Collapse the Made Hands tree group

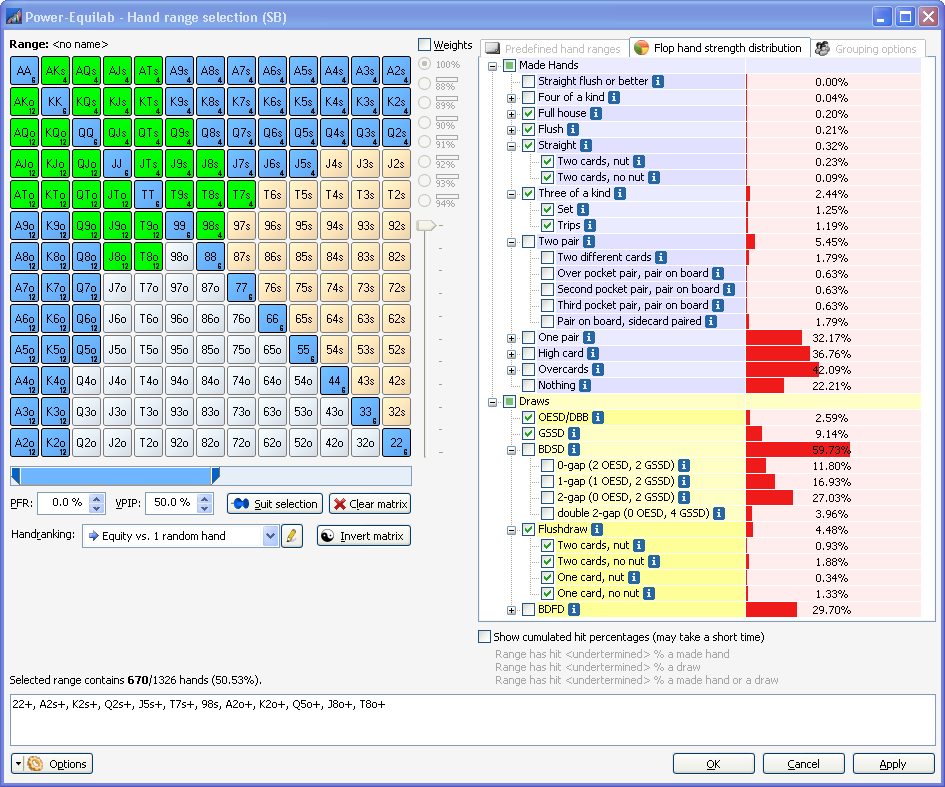click(x=492, y=66)
